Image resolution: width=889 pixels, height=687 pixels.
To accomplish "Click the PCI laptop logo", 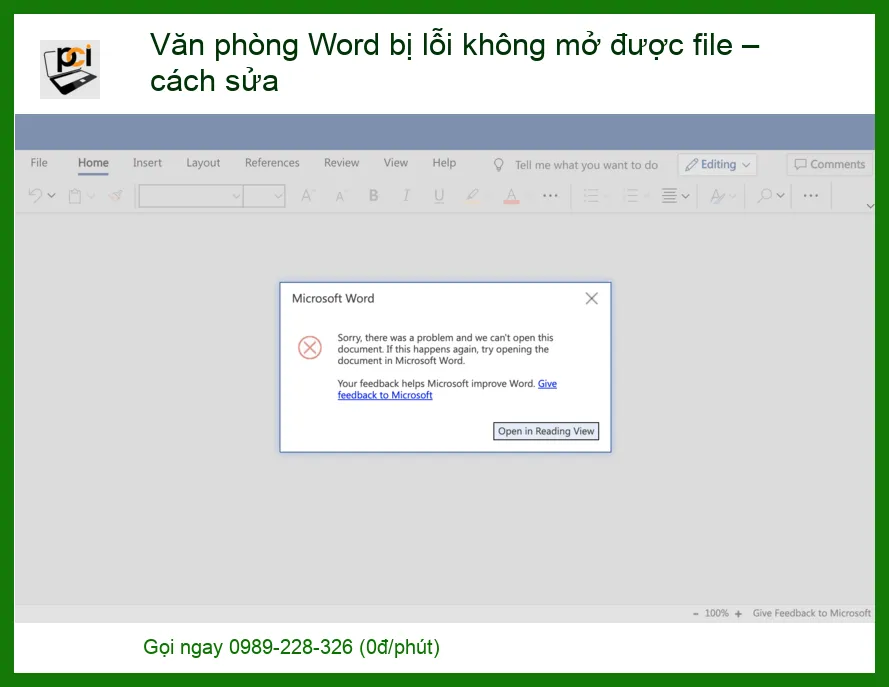I will [70, 69].
